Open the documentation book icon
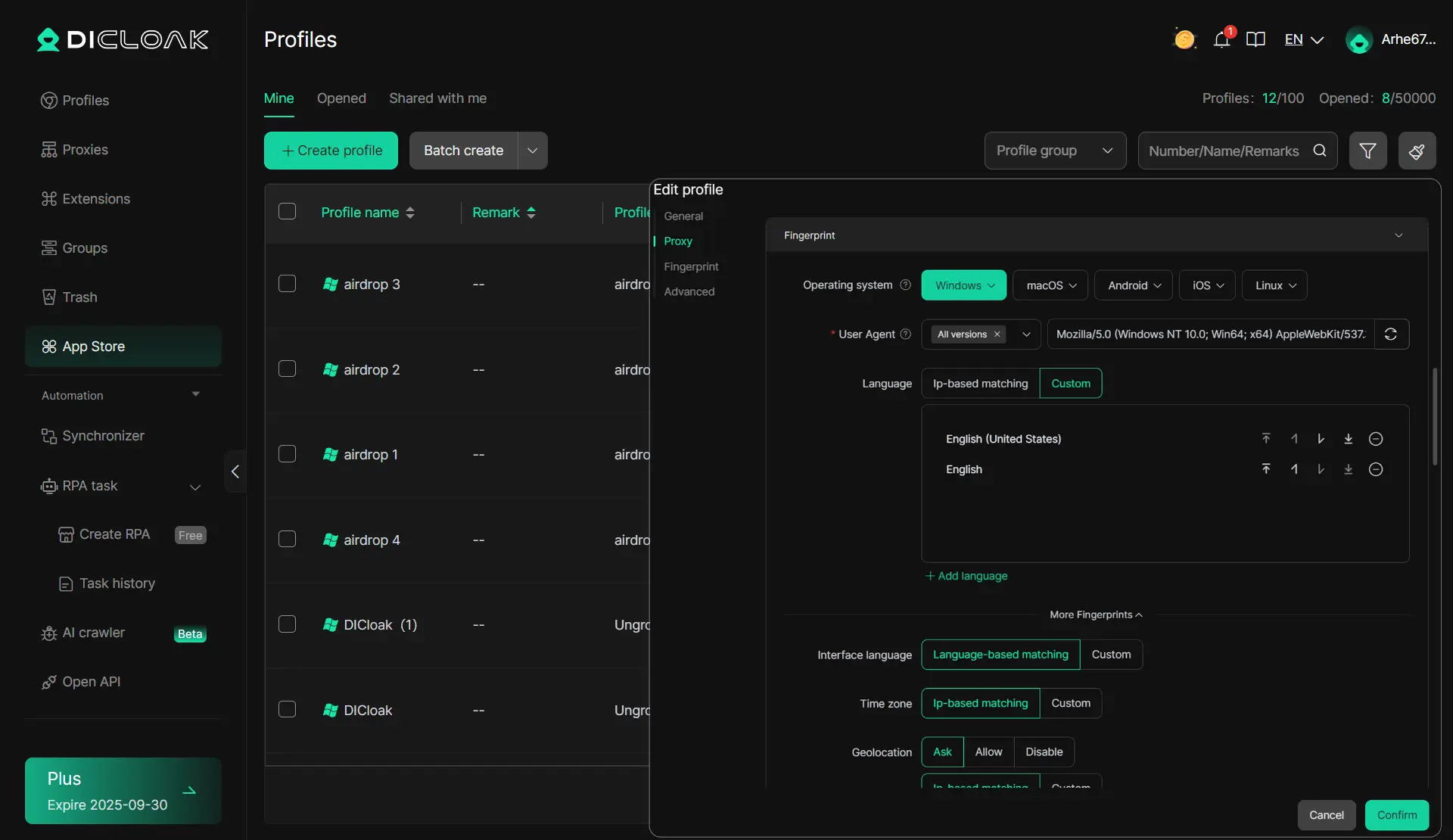This screenshot has width=1453, height=840. (1255, 39)
